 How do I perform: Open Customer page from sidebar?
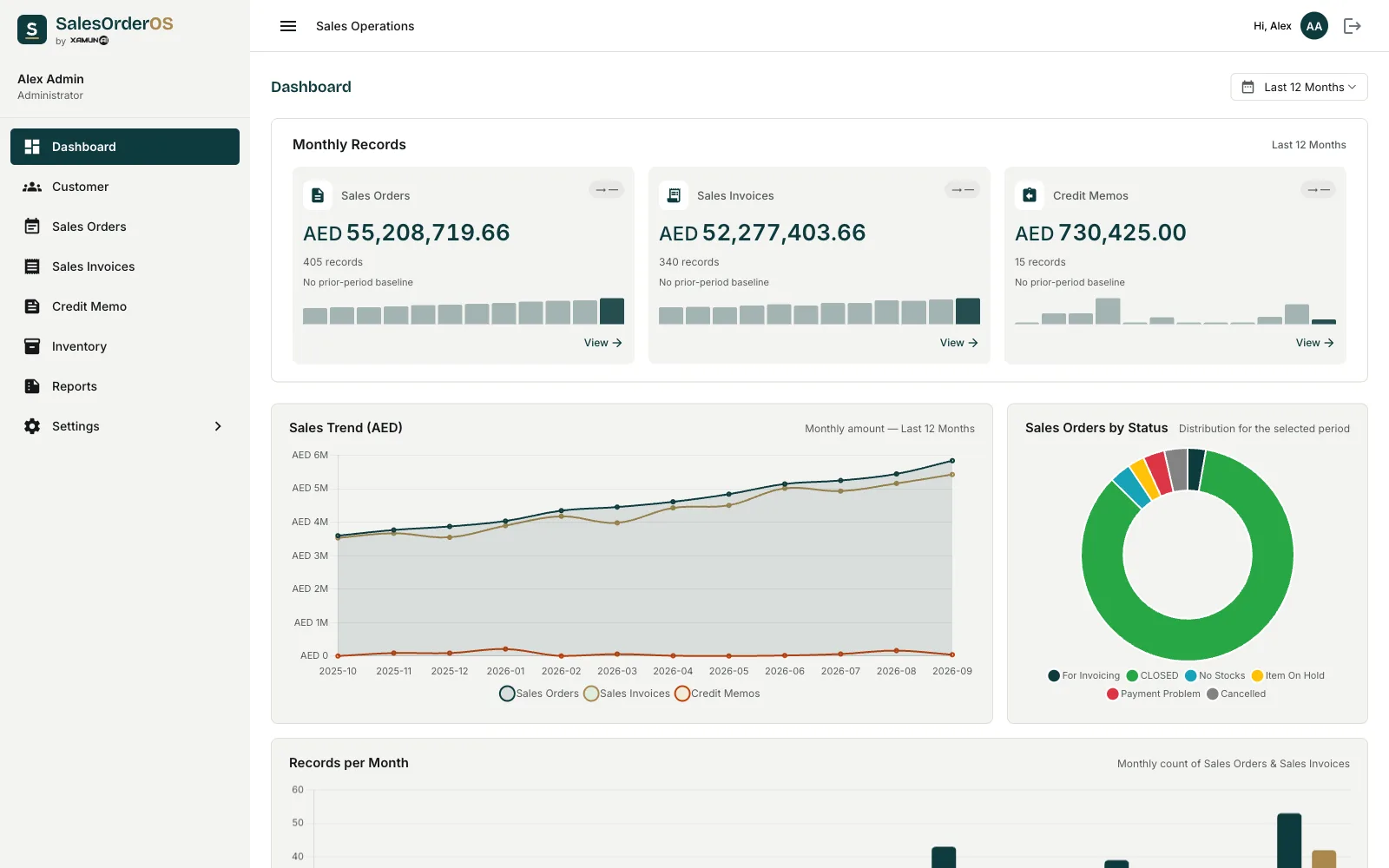pyautogui.click(x=125, y=187)
